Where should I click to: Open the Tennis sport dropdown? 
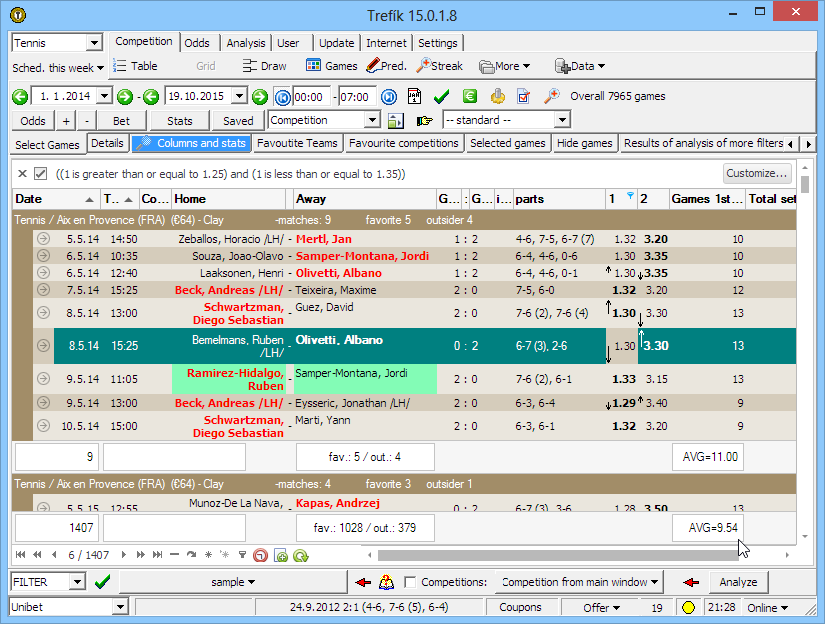coord(94,43)
